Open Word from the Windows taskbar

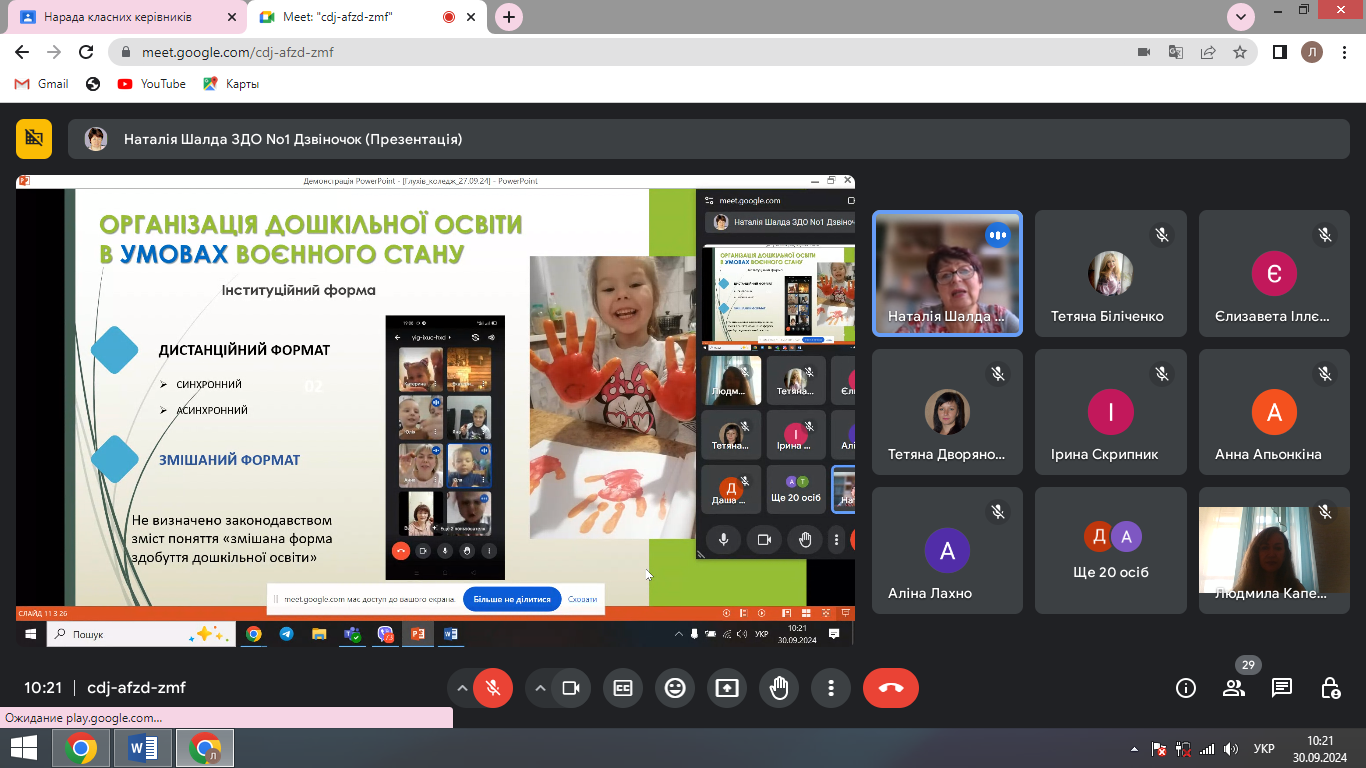(x=143, y=748)
